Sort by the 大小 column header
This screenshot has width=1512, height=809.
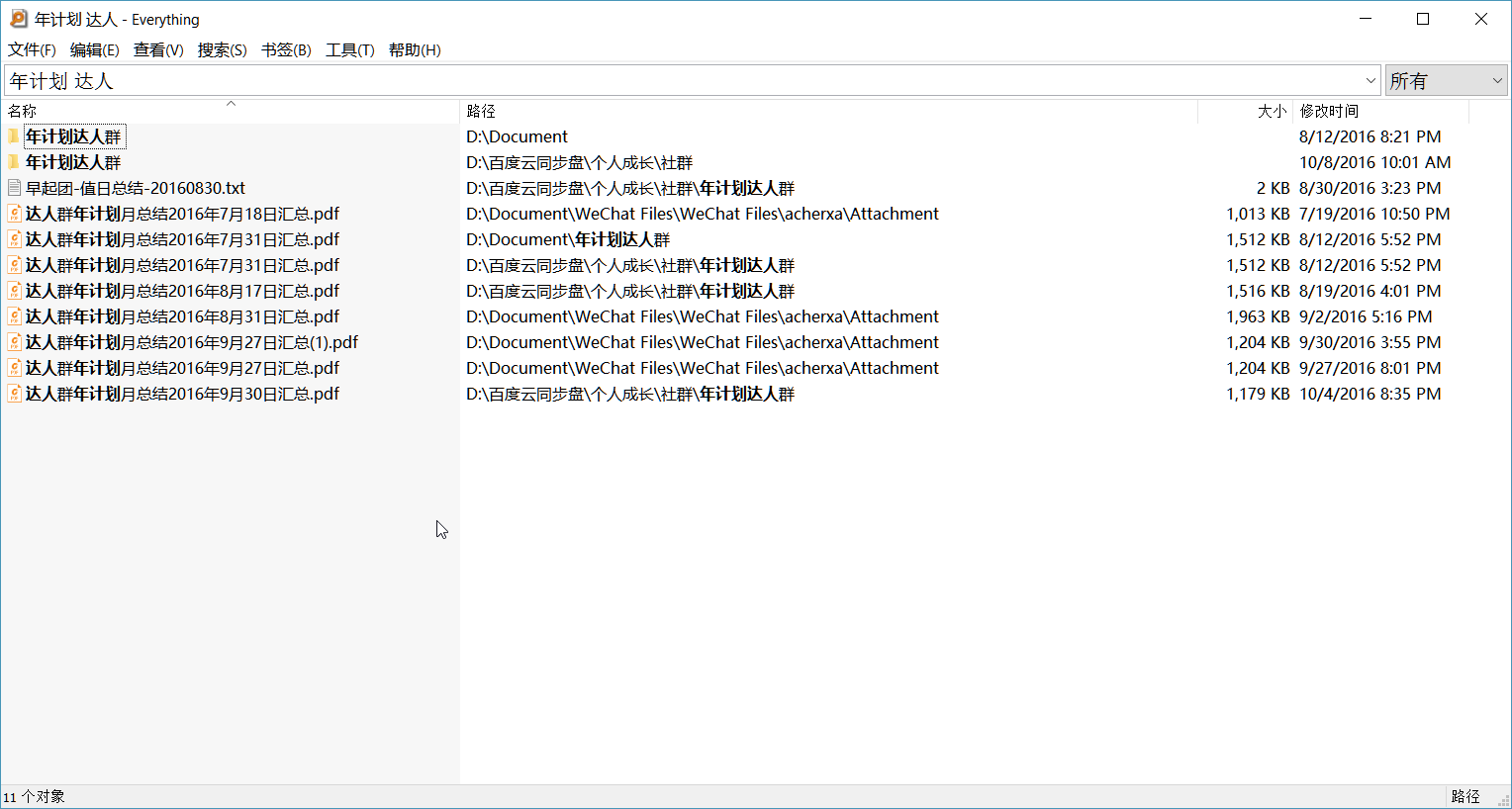coord(1245,112)
